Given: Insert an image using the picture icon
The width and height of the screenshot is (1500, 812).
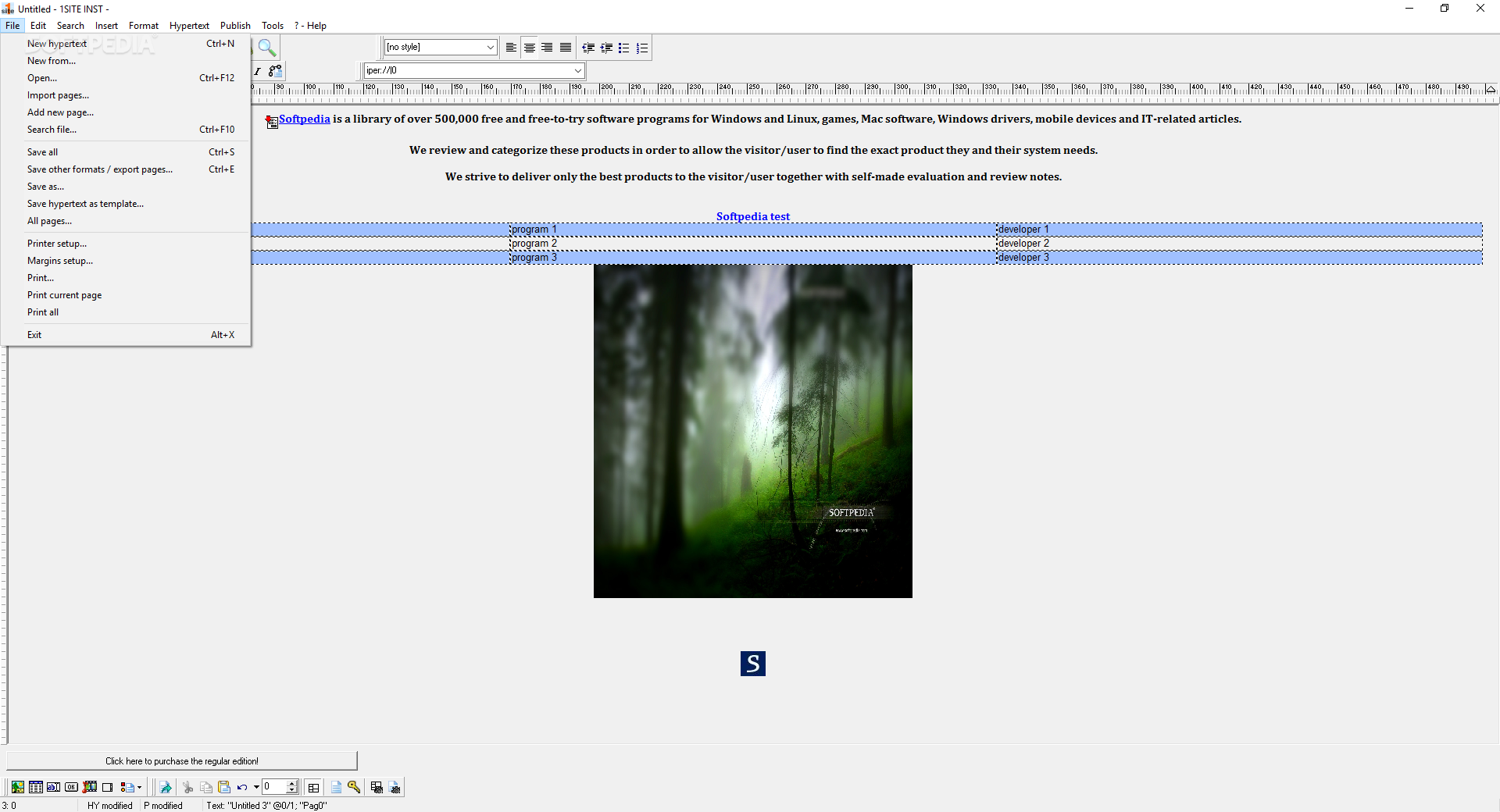Looking at the screenshot, I should (17, 787).
